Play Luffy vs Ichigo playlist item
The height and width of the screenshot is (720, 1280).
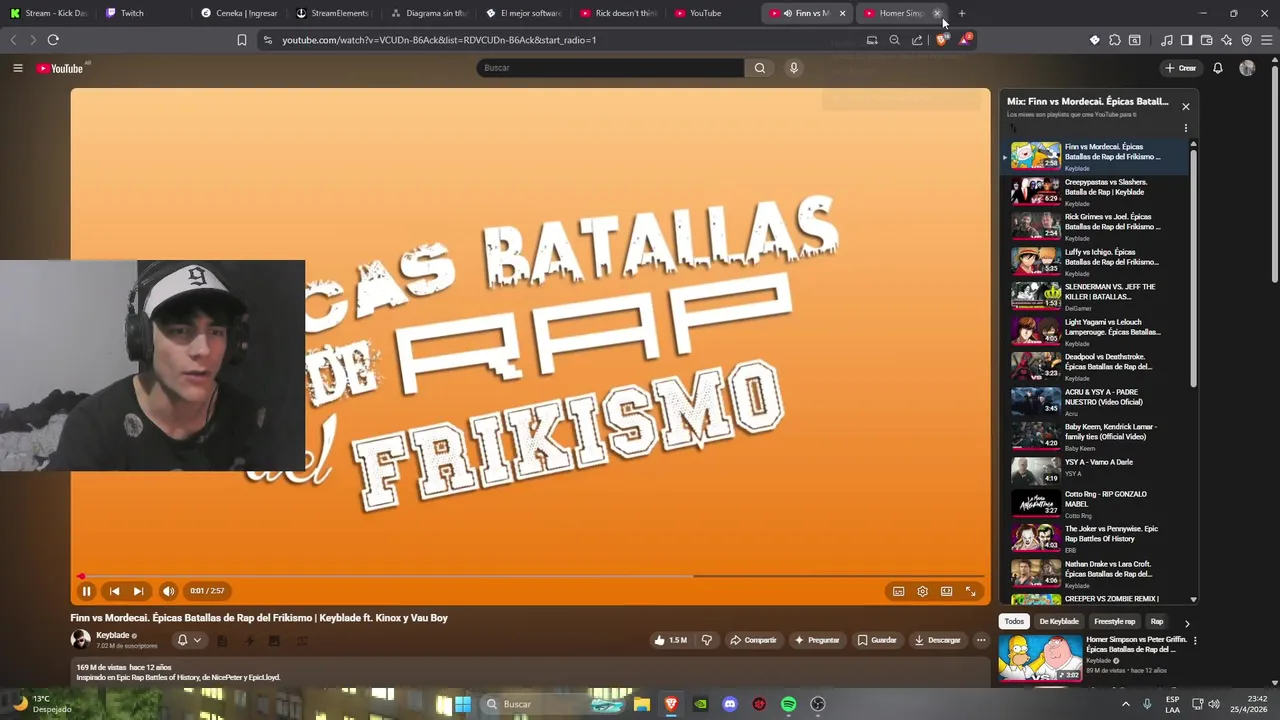coord(1097,260)
